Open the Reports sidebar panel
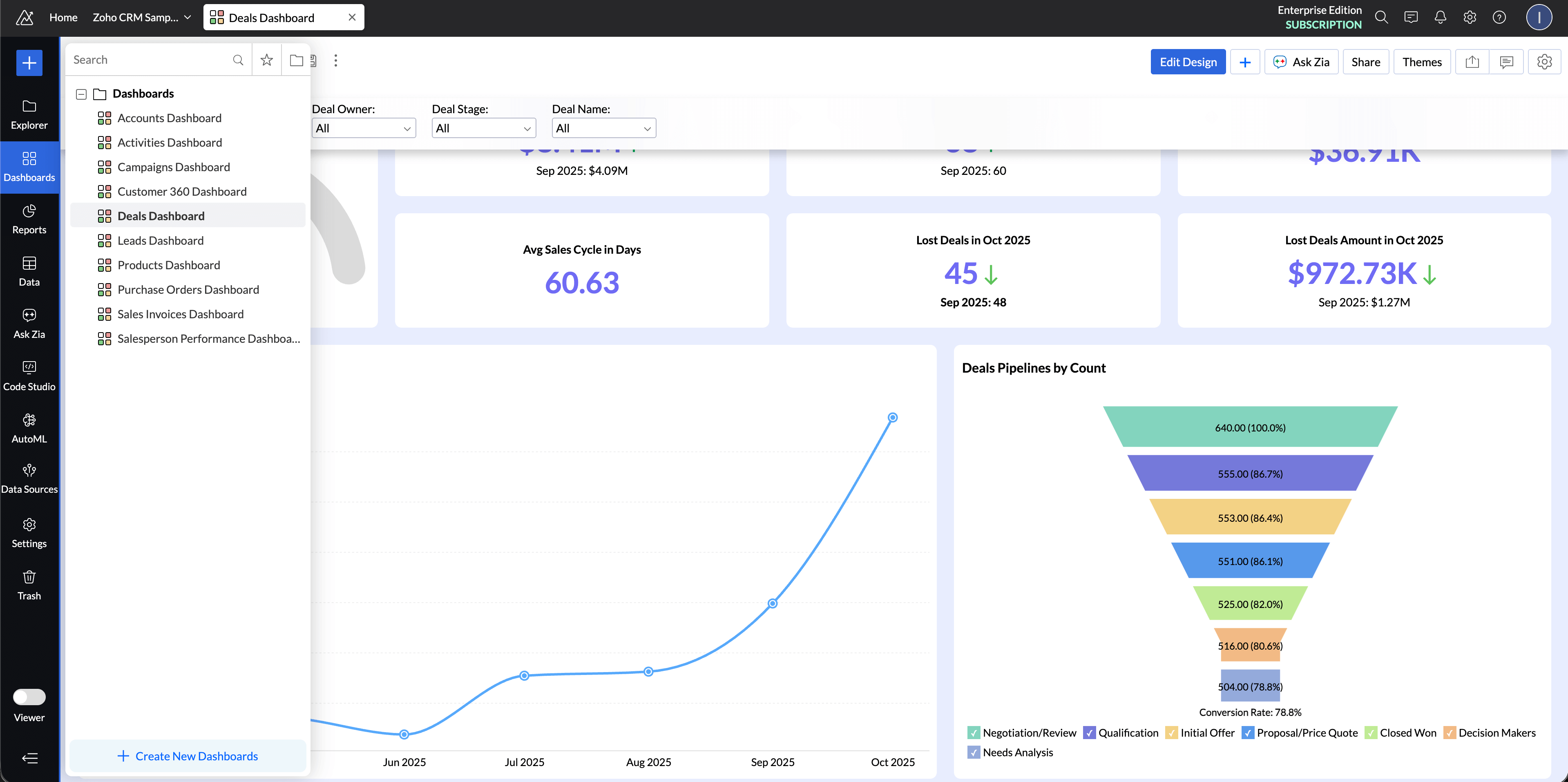This screenshot has height=782, width=1568. [x=29, y=219]
